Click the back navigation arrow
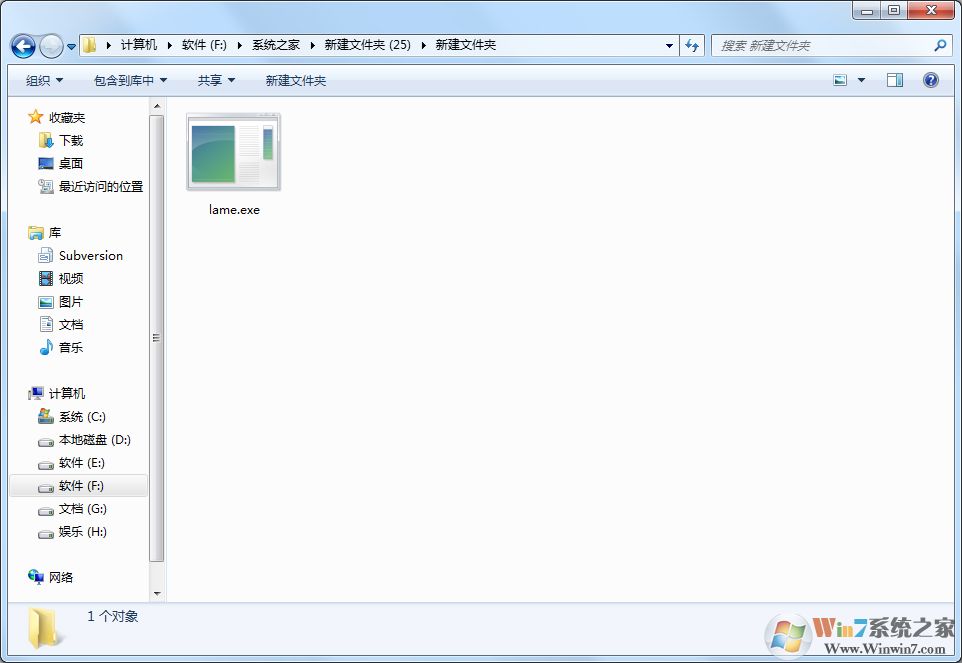The image size is (962, 663). tap(22, 44)
